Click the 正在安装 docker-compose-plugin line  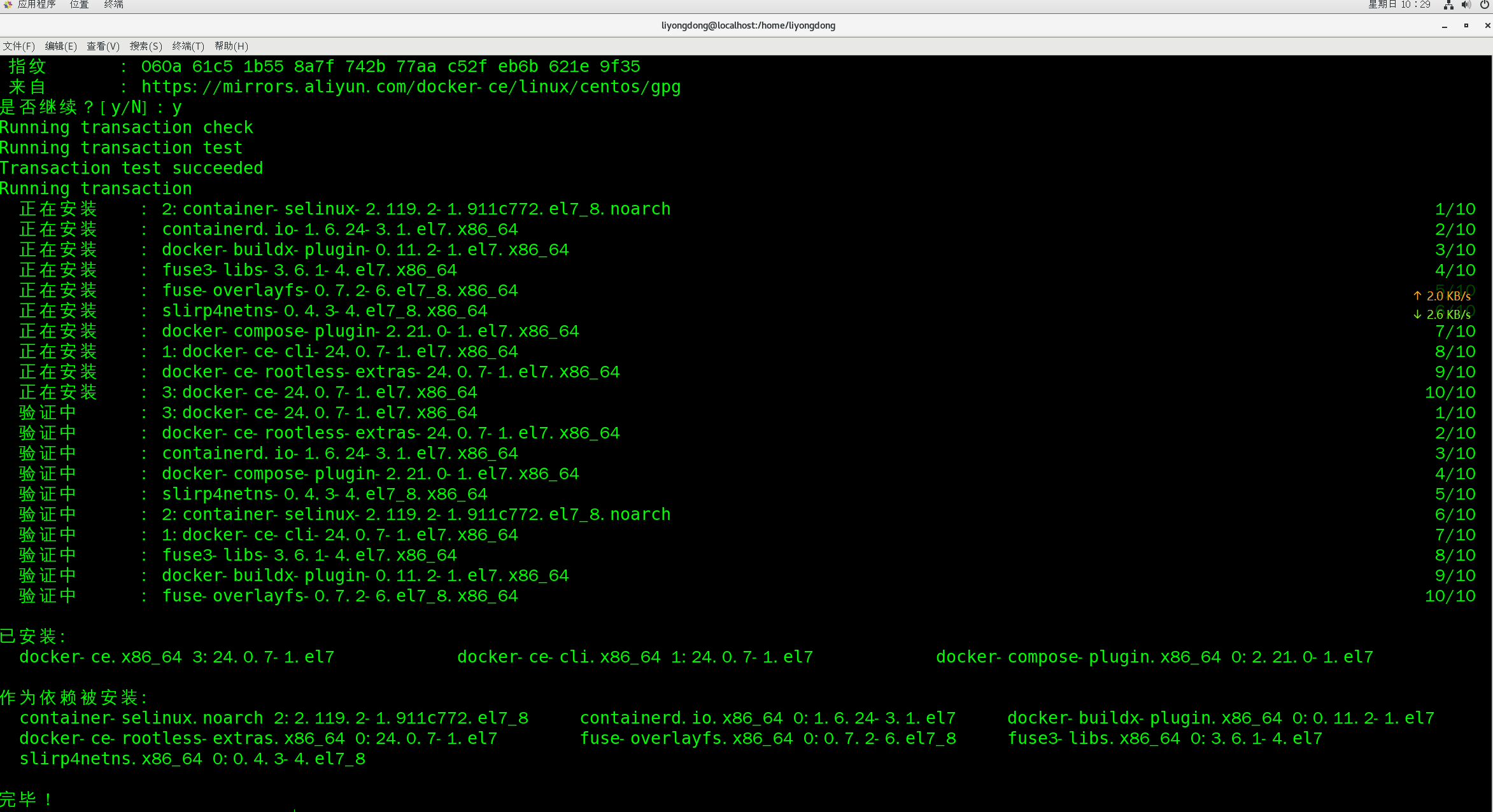coord(747,331)
